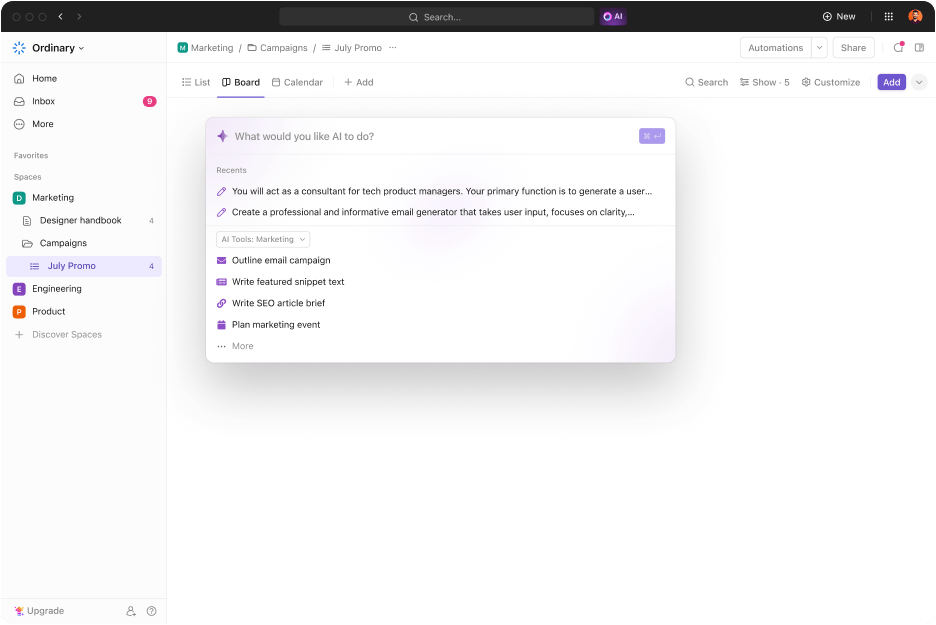Open the Automations dropdown arrow
The width and height of the screenshot is (936, 625).
tap(819, 47)
